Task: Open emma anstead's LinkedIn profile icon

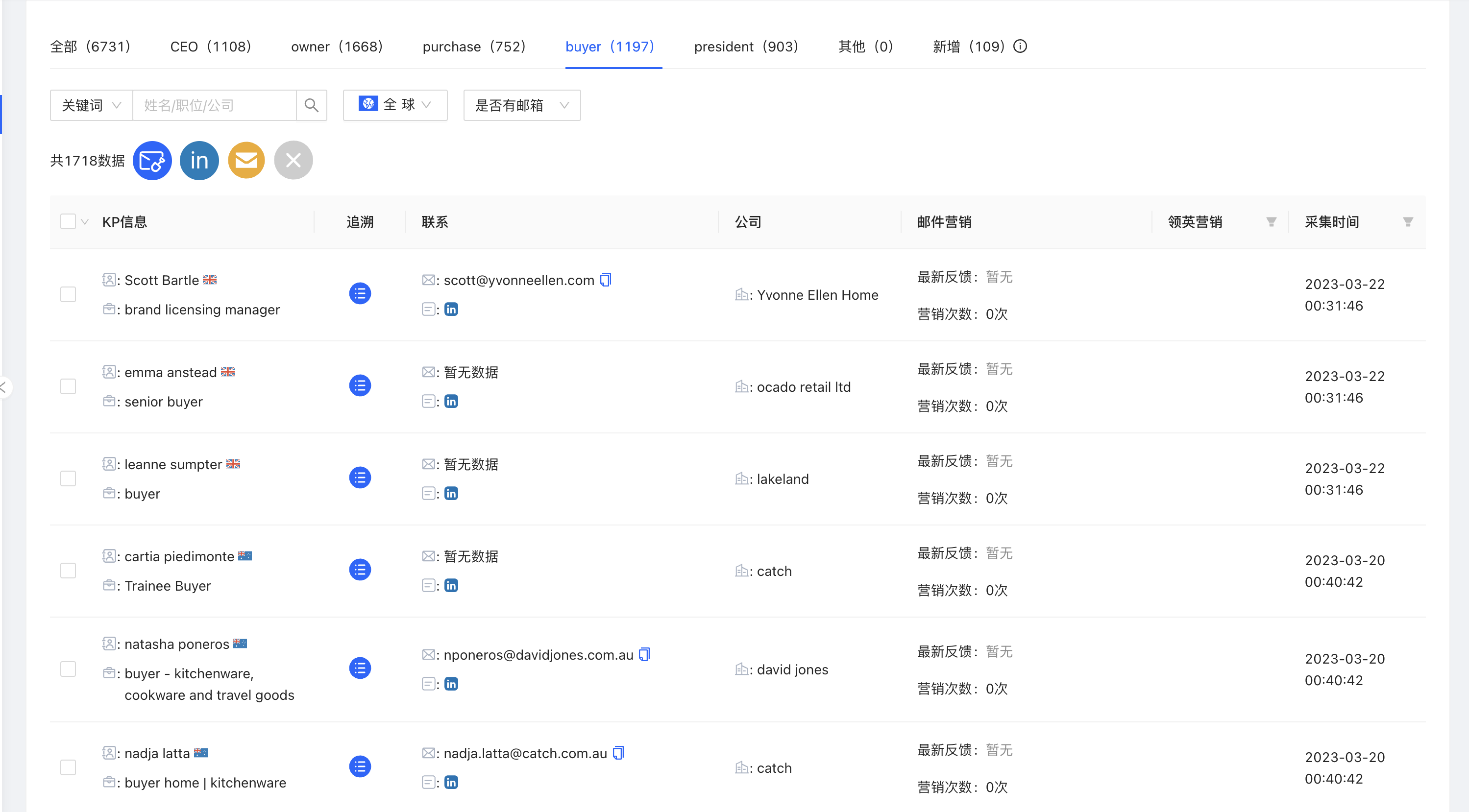Action: (451, 402)
